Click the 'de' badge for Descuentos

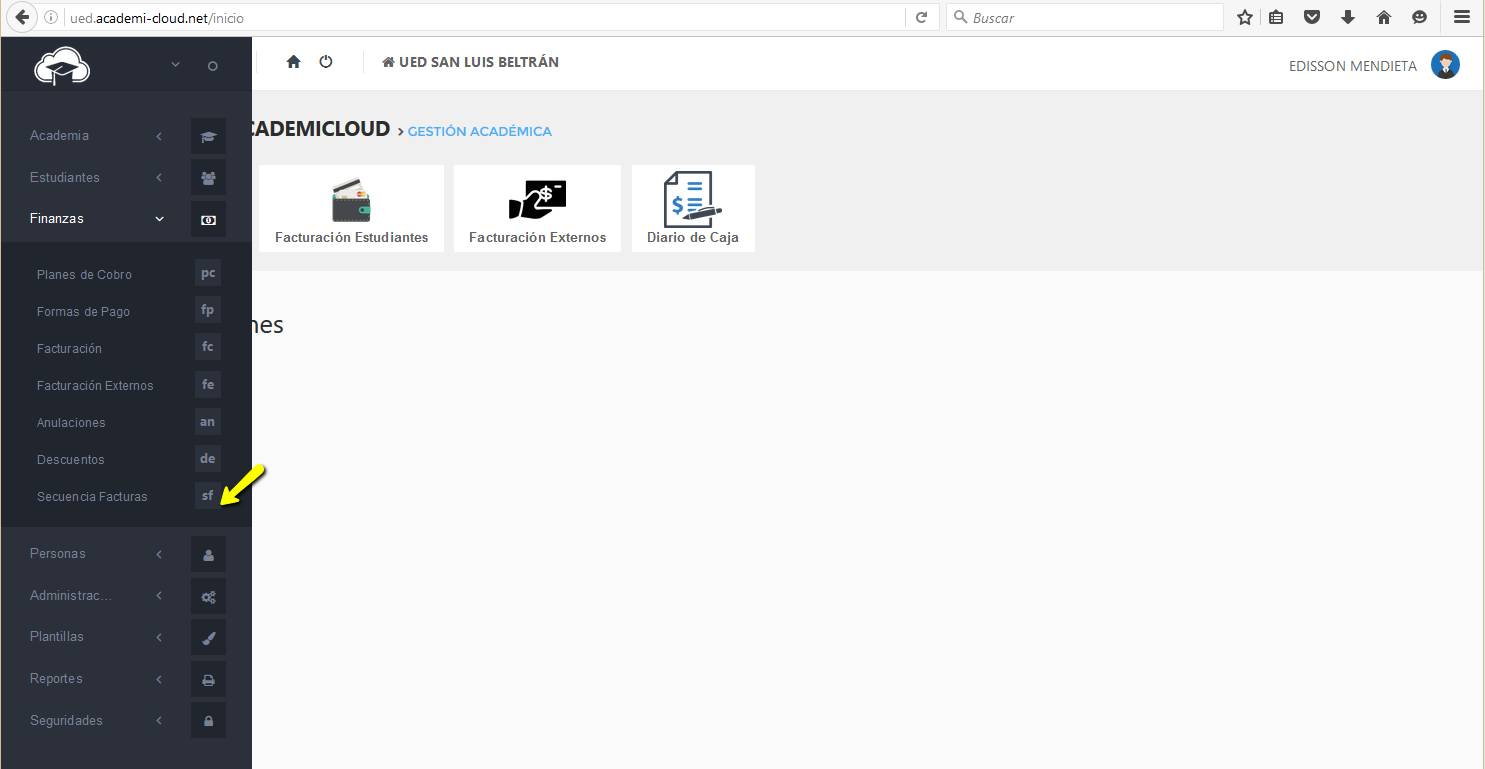208,458
